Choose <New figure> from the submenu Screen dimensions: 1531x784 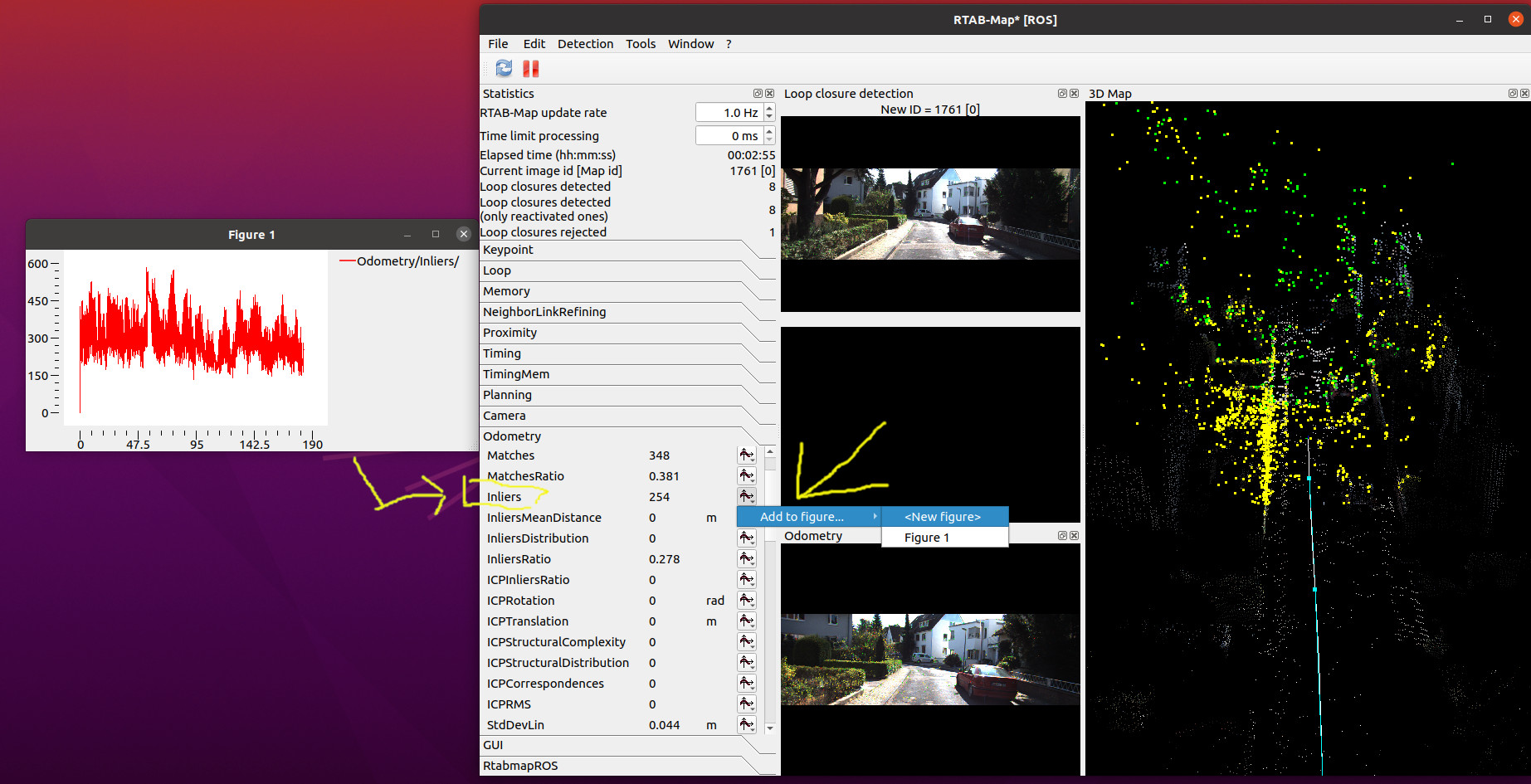pos(943,517)
